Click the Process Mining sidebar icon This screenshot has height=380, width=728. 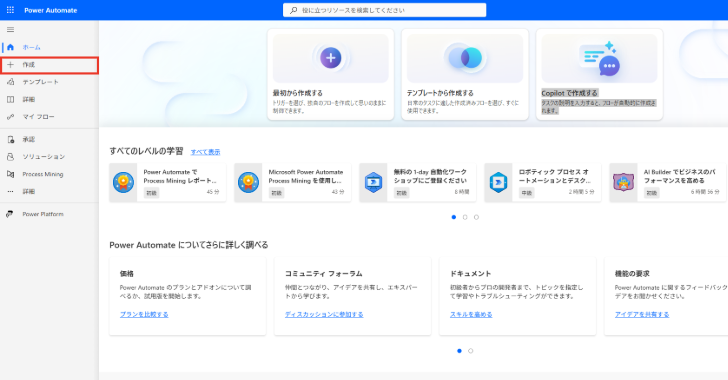tap(10, 174)
